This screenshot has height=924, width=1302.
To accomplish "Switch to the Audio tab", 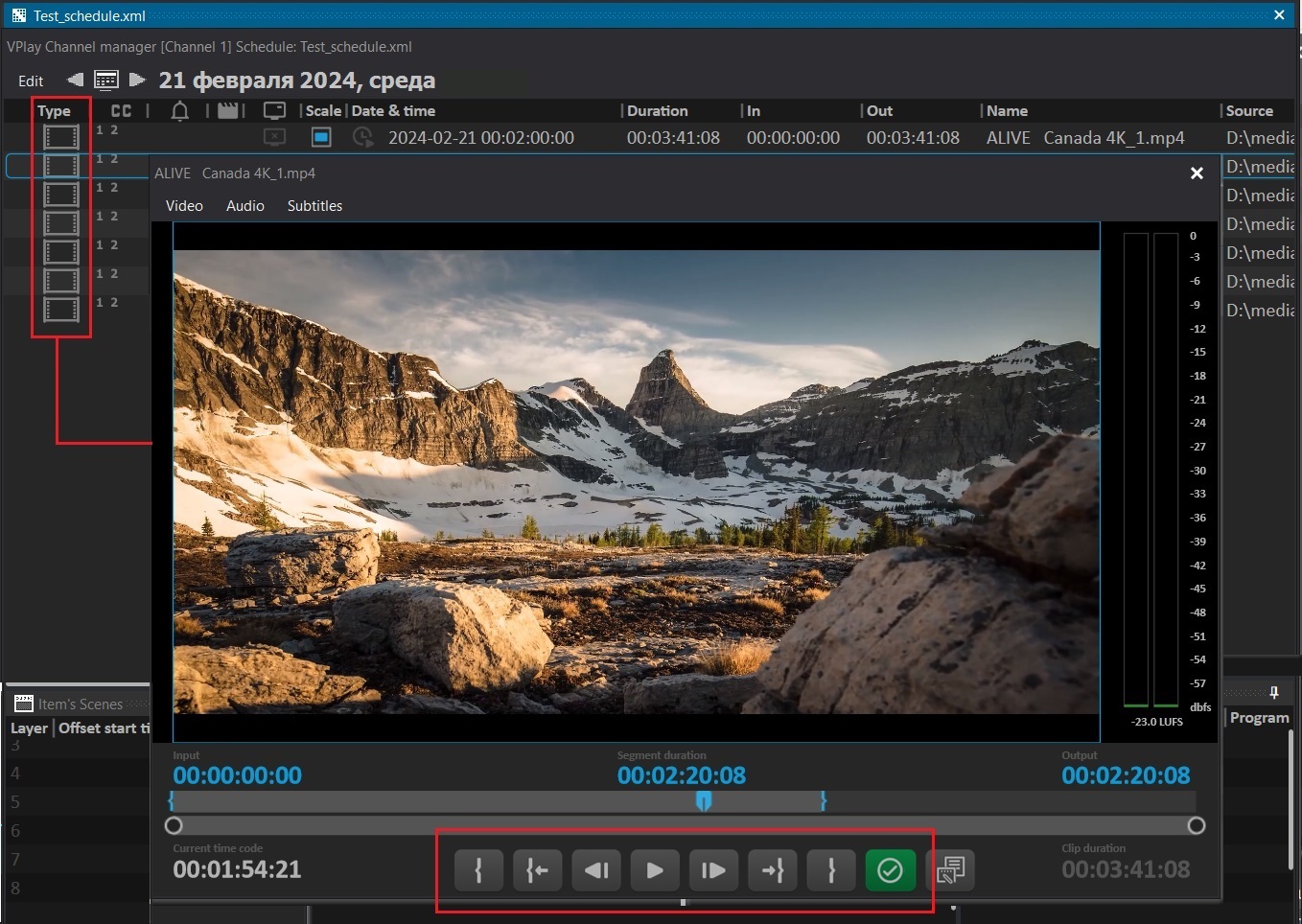I will tap(245, 206).
